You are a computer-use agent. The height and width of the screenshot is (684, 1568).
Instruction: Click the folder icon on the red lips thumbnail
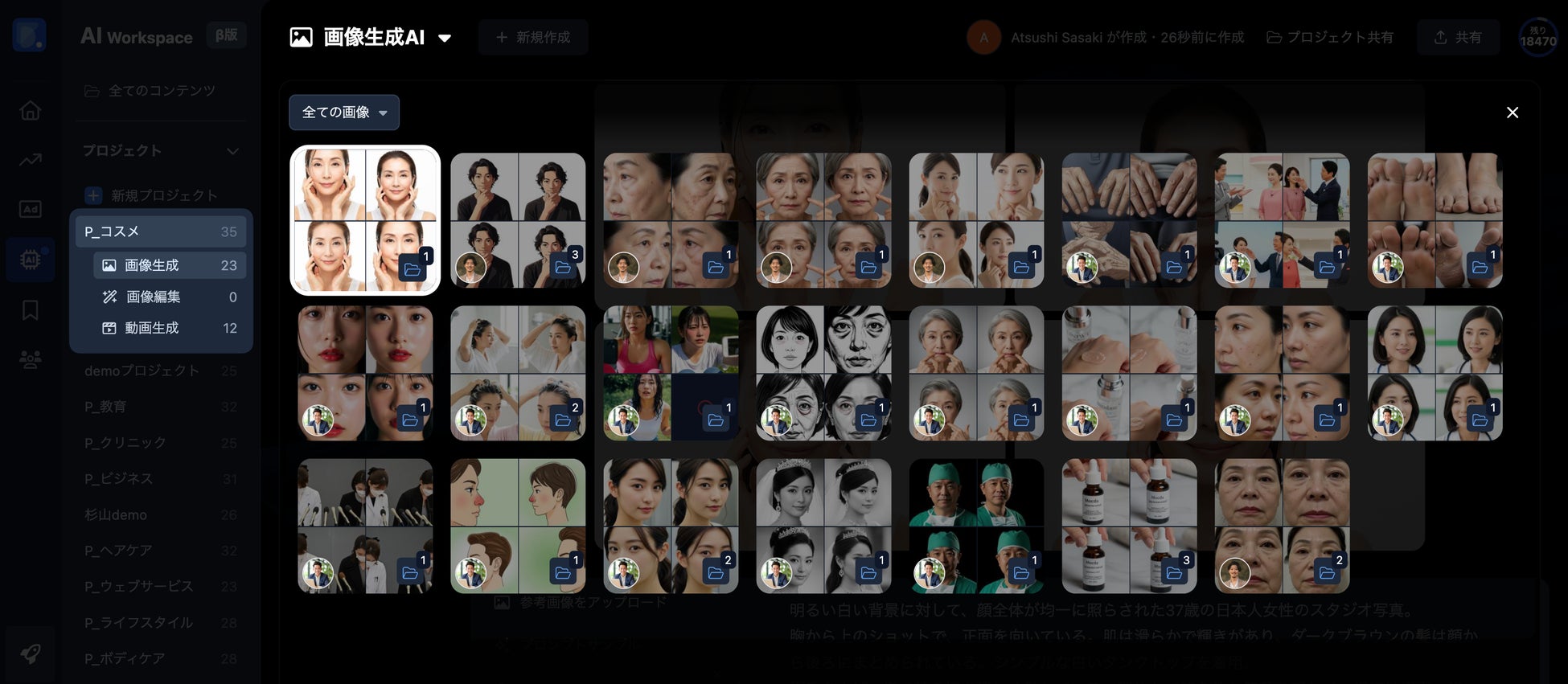410,420
